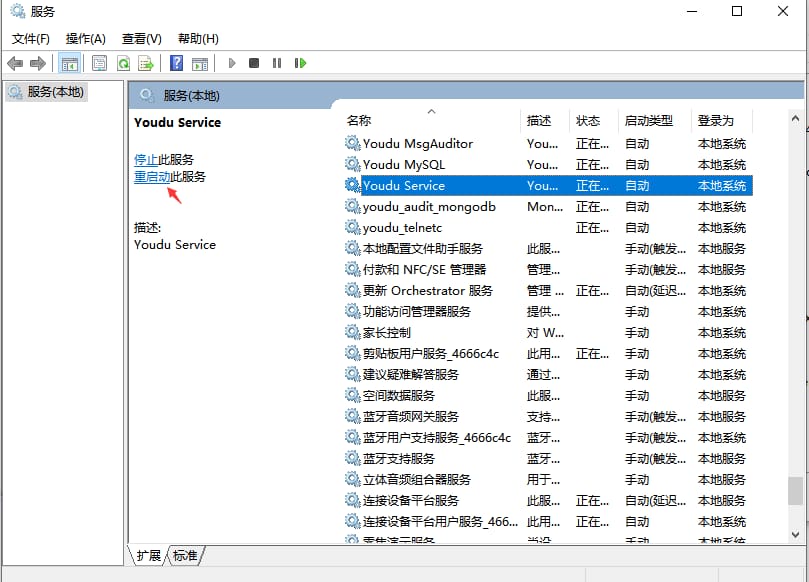The width and height of the screenshot is (809, 582).
Task: Click the 重启动 this service link
Action: pos(152,177)
